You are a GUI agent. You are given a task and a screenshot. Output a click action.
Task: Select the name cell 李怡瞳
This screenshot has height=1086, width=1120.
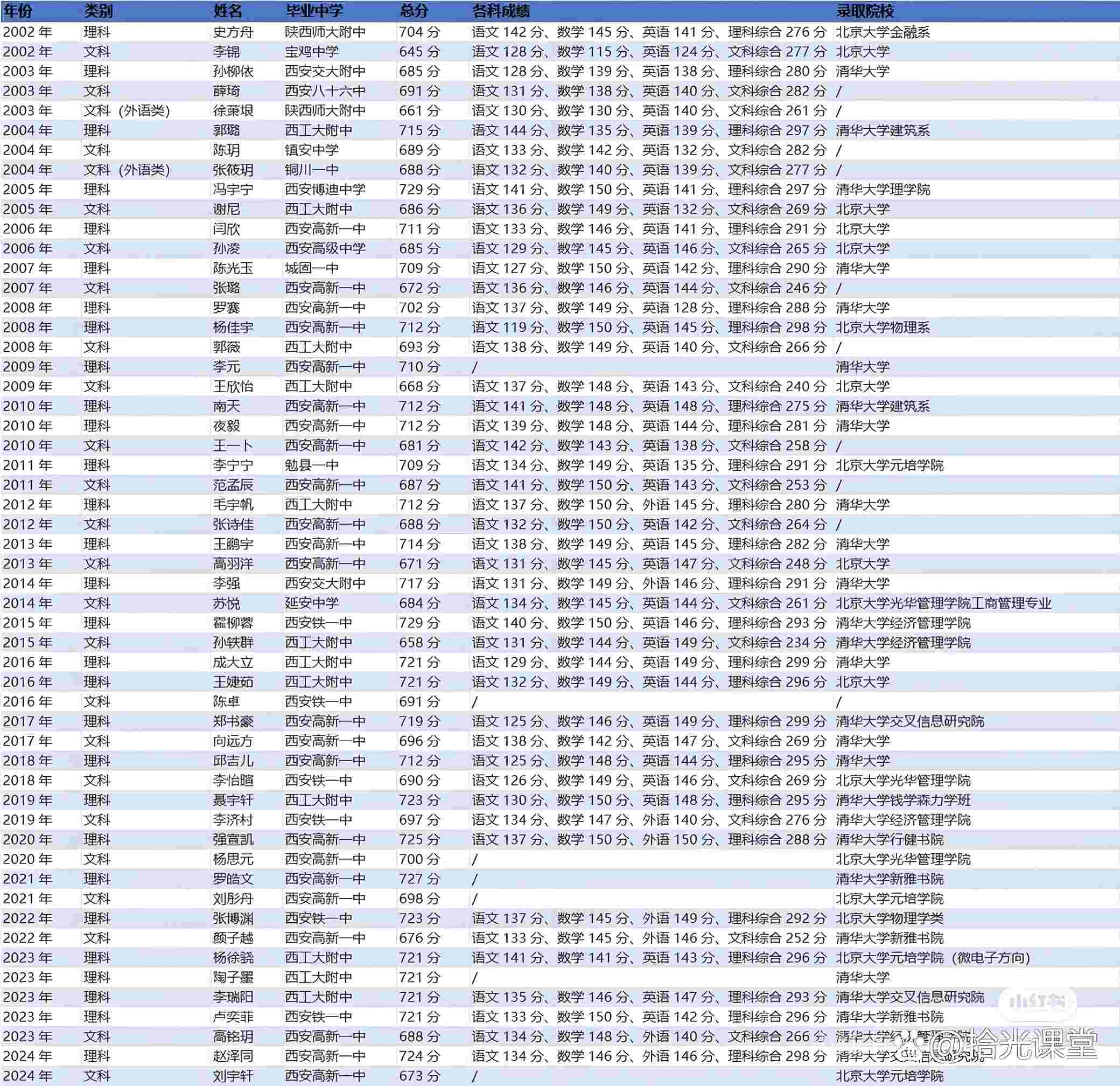233,781
